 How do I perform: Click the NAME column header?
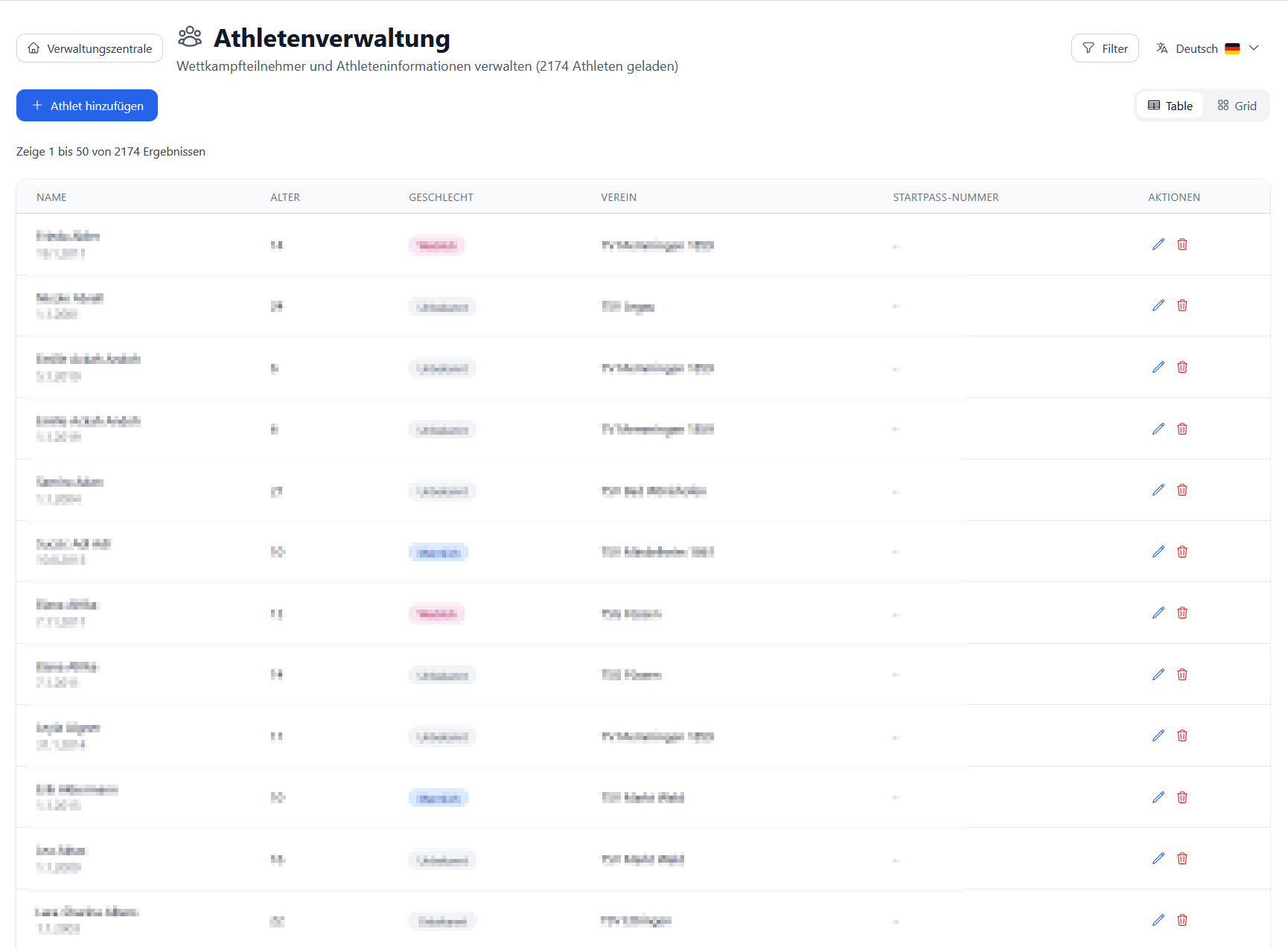[x=51, y=197]
